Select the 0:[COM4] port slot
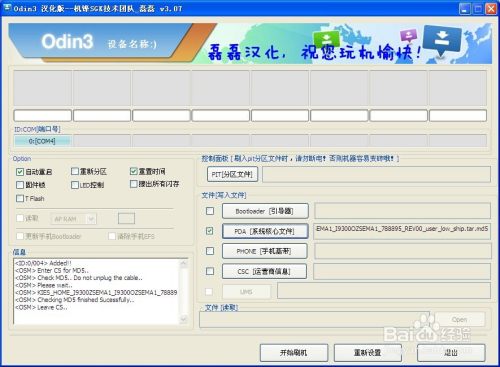This screenshot has height=367, width=500. (x=42, y=141)
